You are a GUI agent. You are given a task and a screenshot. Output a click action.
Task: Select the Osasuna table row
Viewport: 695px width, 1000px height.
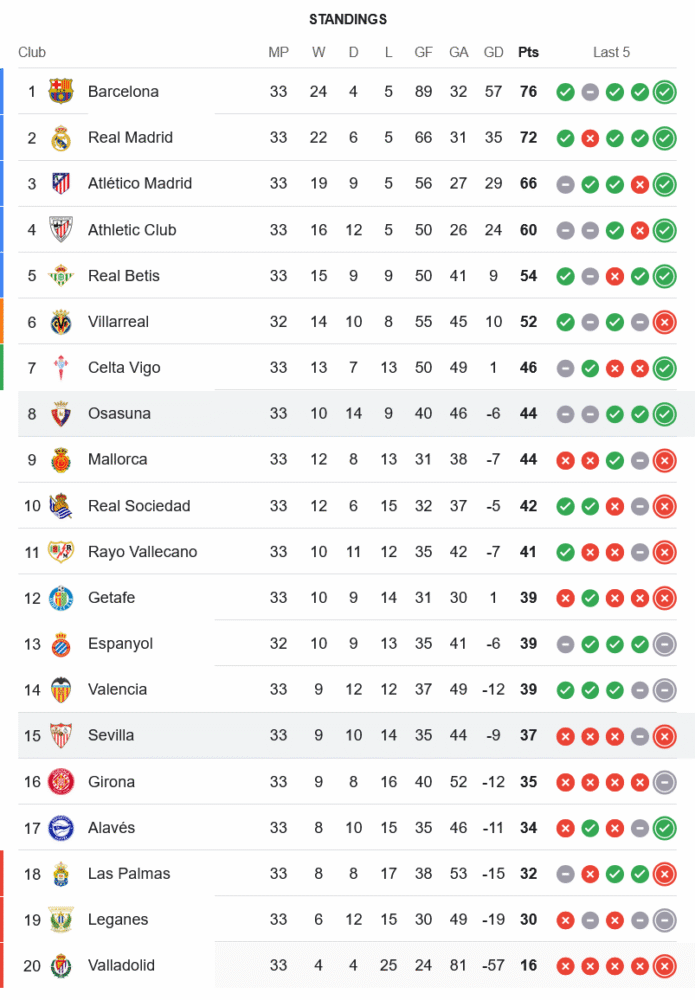pos(350,414)
